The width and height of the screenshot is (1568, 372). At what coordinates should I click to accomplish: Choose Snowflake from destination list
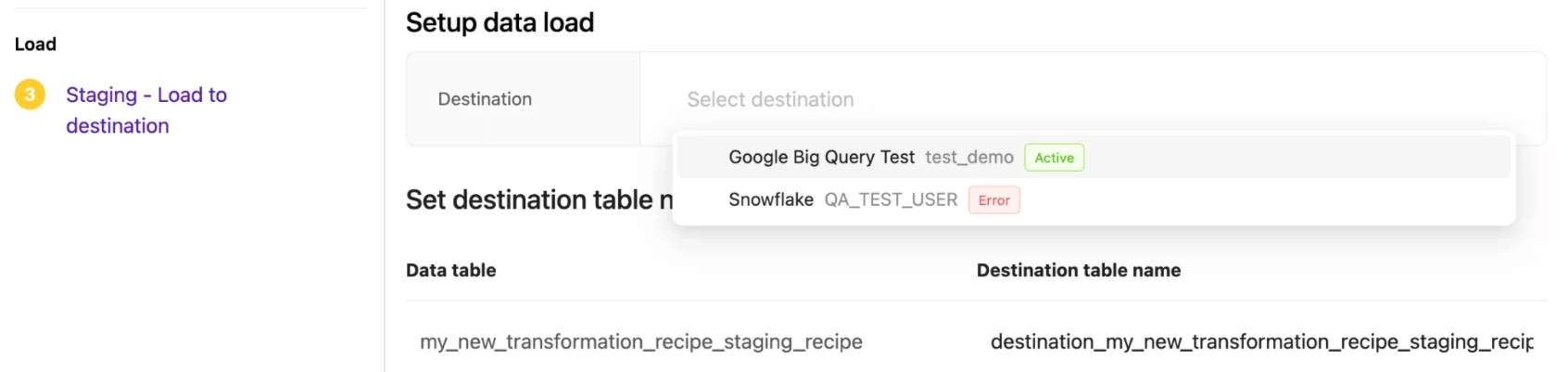click(771, 200)
